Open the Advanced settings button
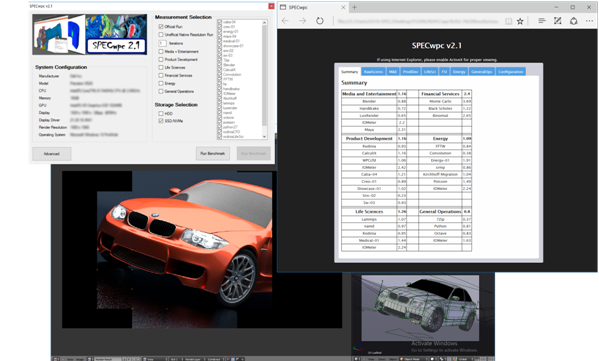Screen dimensions: 599x361 tap(52, 154)
